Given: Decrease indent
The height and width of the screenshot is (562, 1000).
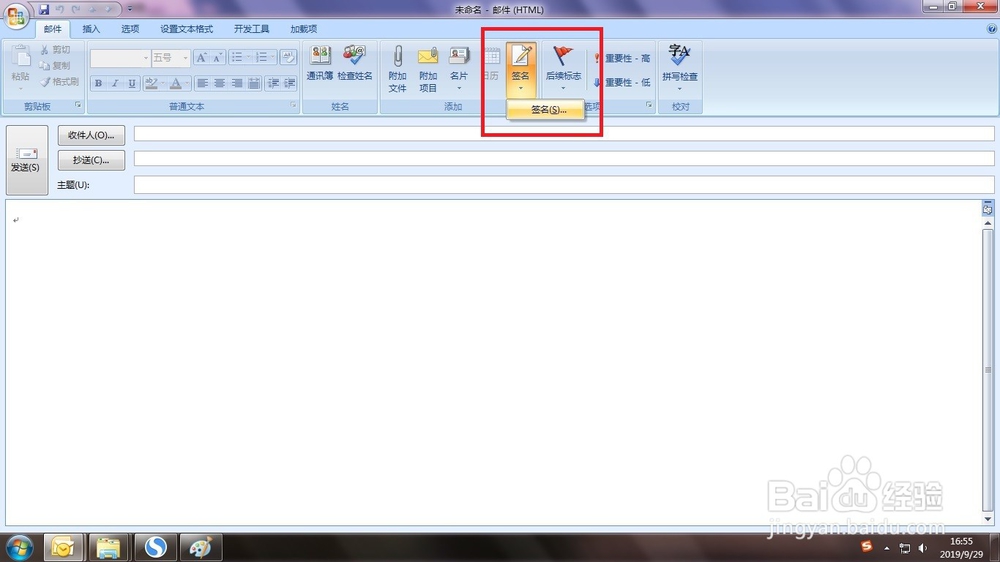Looking at the screenshot, I should click(273, 83).
